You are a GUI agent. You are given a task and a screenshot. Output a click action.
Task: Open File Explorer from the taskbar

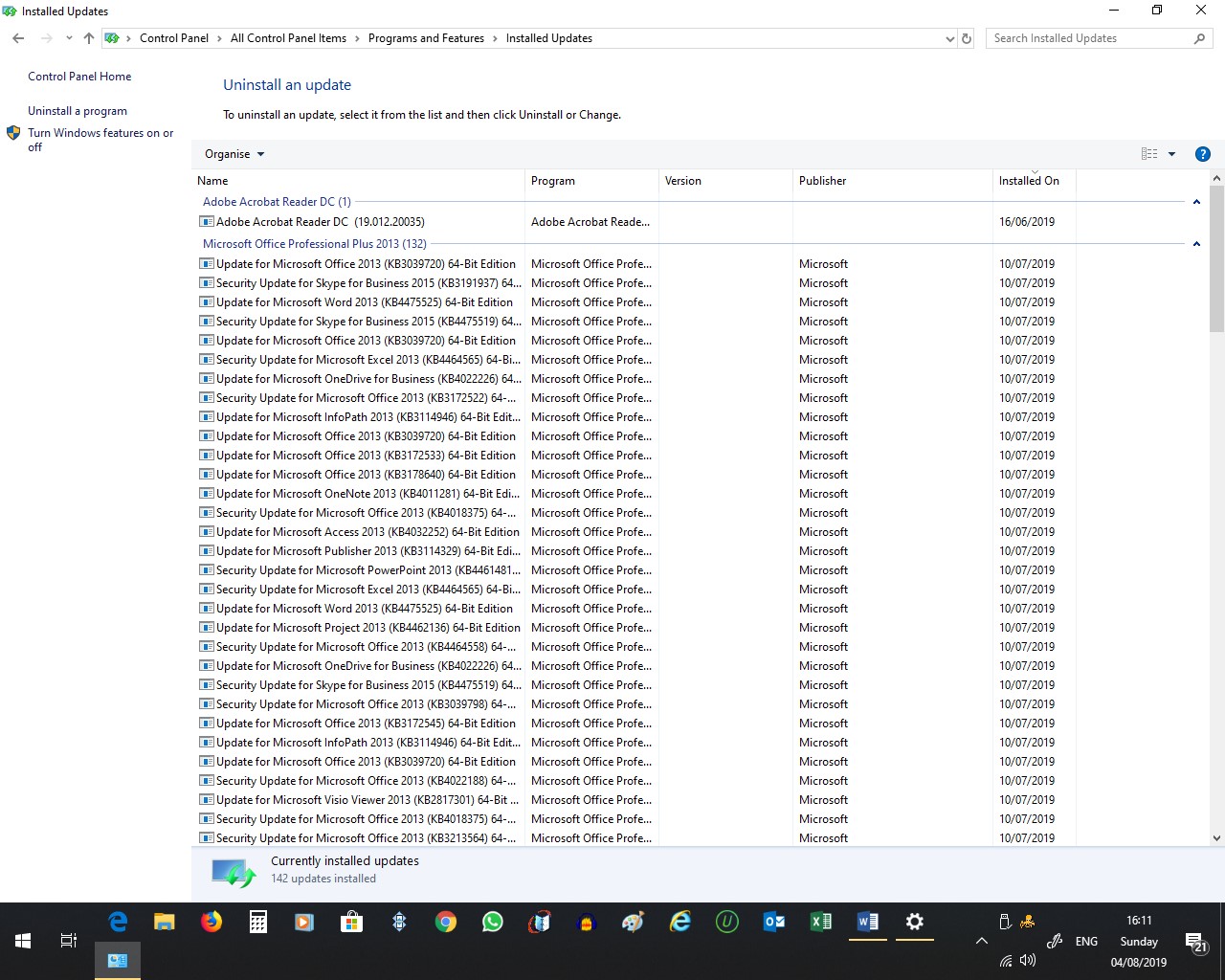tap(165, 922)
